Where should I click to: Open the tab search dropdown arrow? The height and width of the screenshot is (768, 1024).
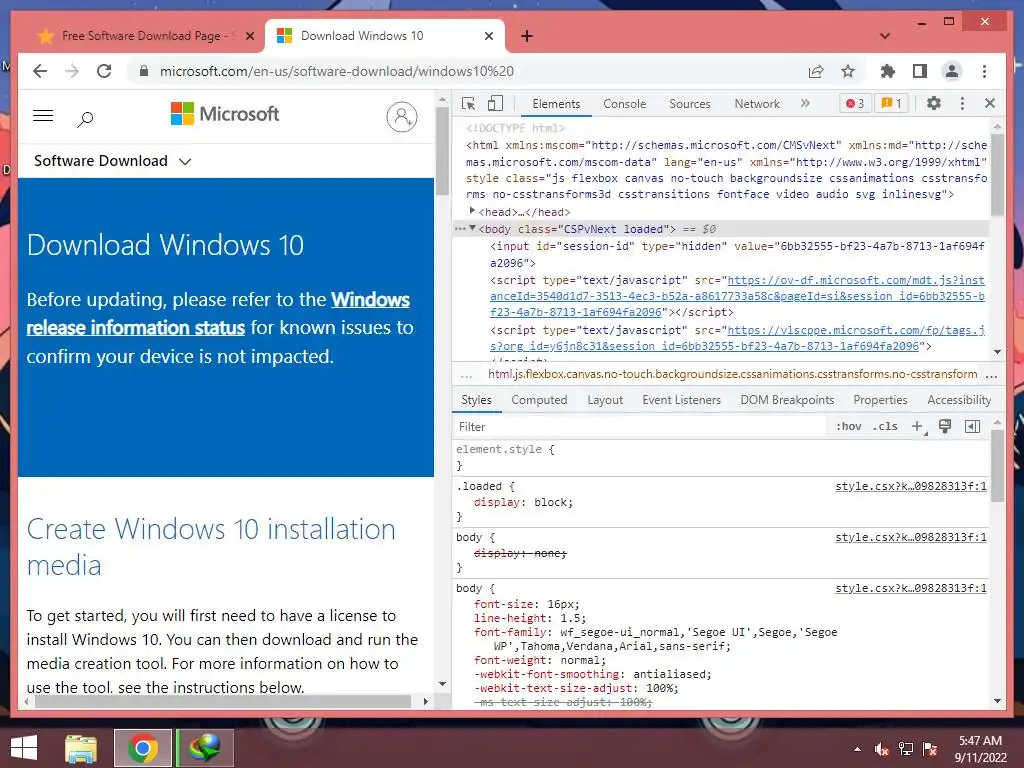(885, 36)
